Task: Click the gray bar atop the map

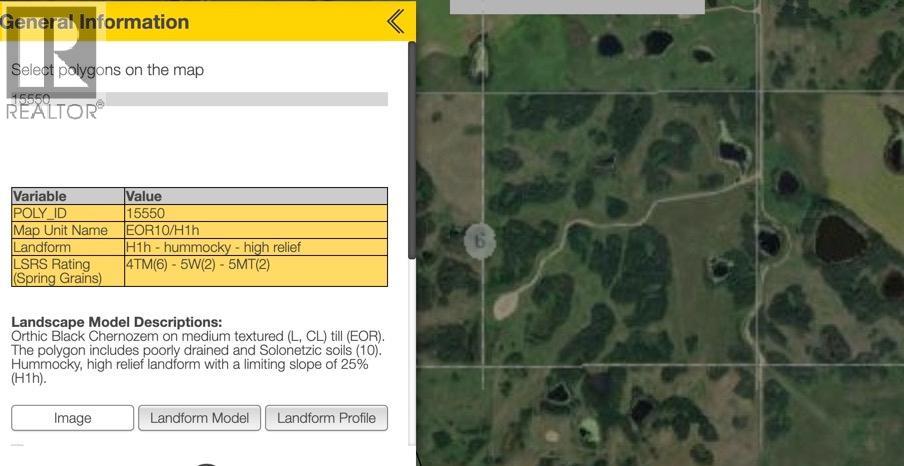Action: [x=577, y=6]
